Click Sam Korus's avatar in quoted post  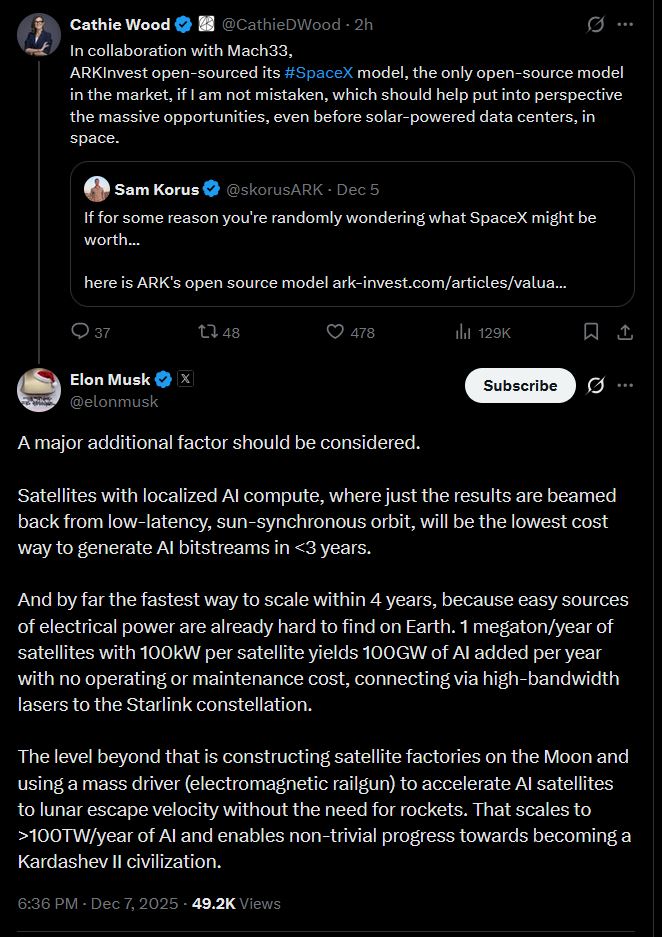97,189
